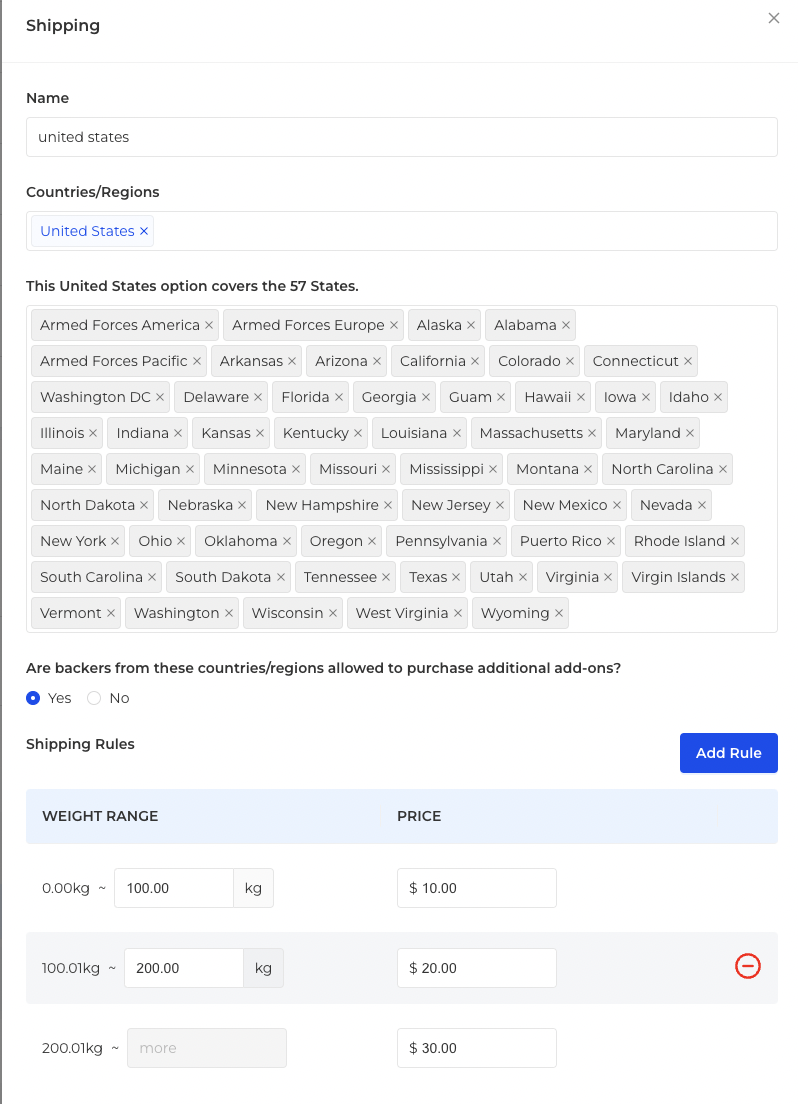This screenshot has height=1104, width=798.
Task: Change the $ 30.00 price field
Action: [x=477, y=1048]
